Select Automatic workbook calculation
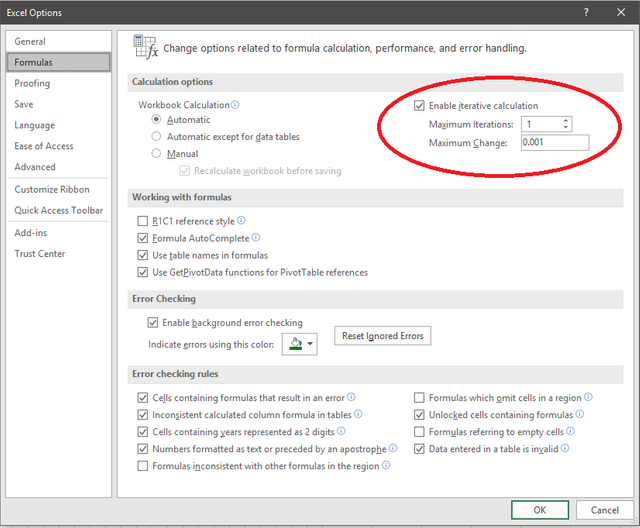Viewport: 640px width, 528px height. click(156, 119)
